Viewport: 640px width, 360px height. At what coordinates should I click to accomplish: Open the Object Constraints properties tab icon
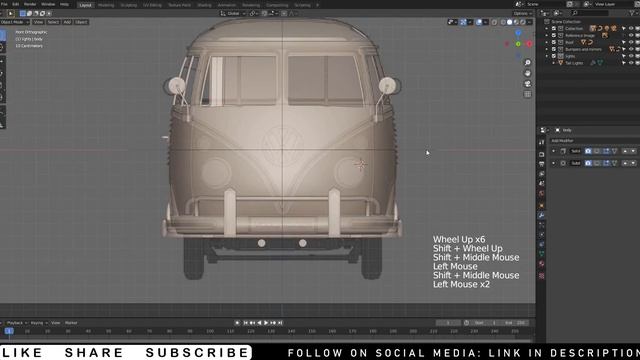[542, 244]
